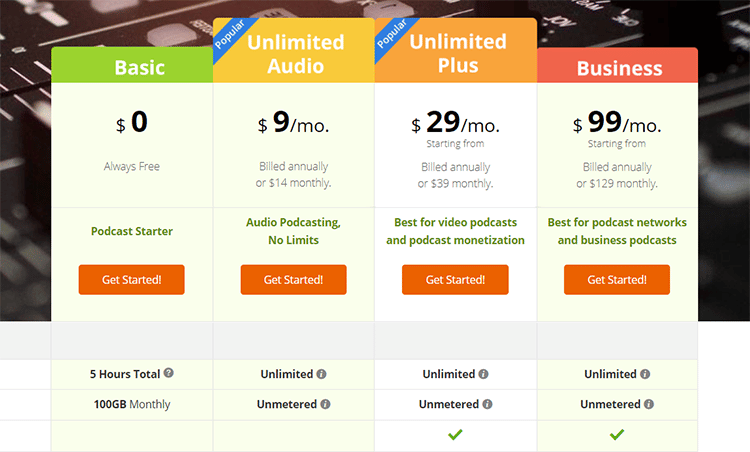This screenshot has width=750, height=452.
Task: Select the green Basic plan header
Action: point(132,67)
